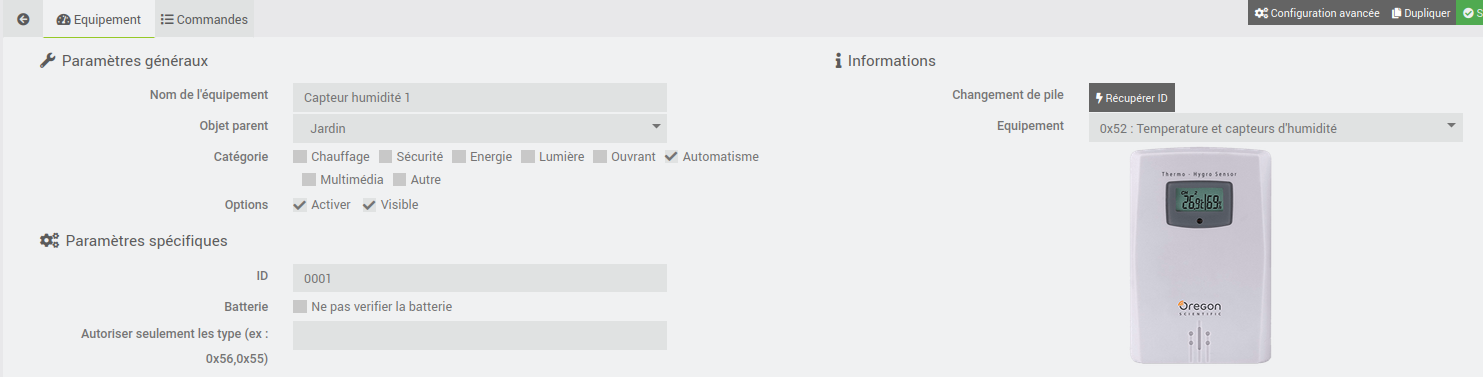
Task: Click the copy icon on Dupliquer button
Action: pos(1397,13)
